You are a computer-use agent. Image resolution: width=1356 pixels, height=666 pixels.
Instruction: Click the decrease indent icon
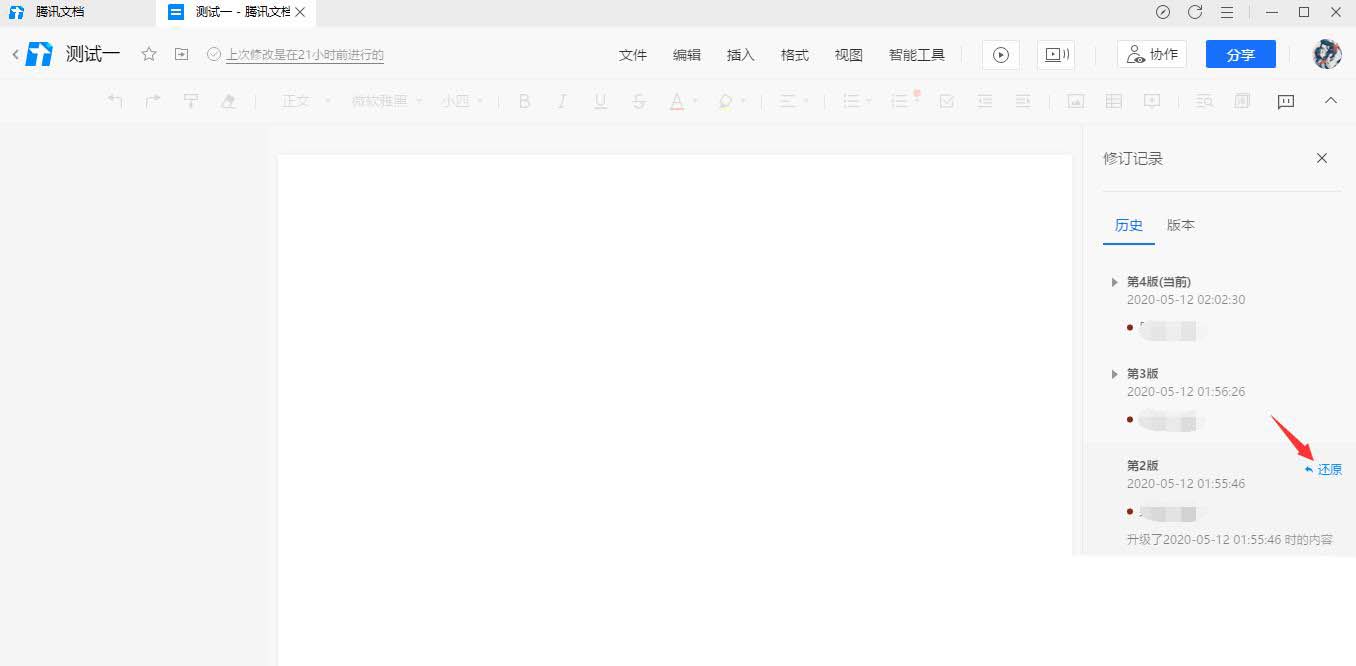[985, 101]
